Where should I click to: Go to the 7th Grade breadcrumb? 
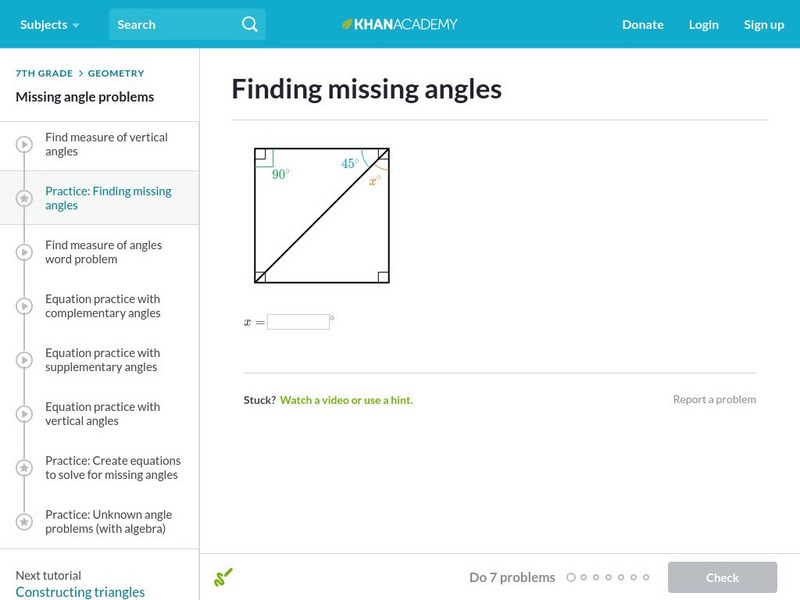pyautogui.click(x=44, y=73)
